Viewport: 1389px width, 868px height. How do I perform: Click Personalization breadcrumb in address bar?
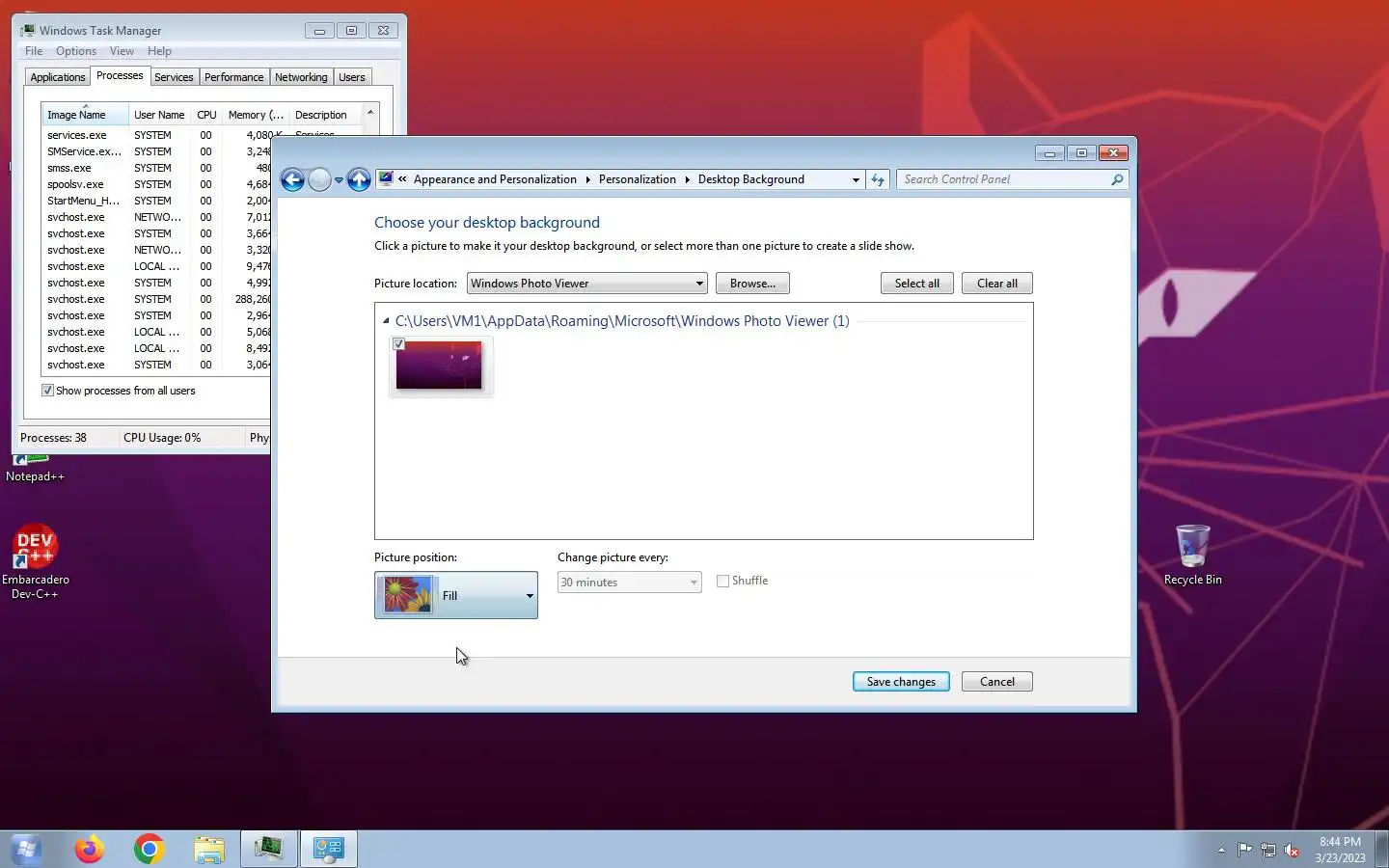tap(637, 179)
